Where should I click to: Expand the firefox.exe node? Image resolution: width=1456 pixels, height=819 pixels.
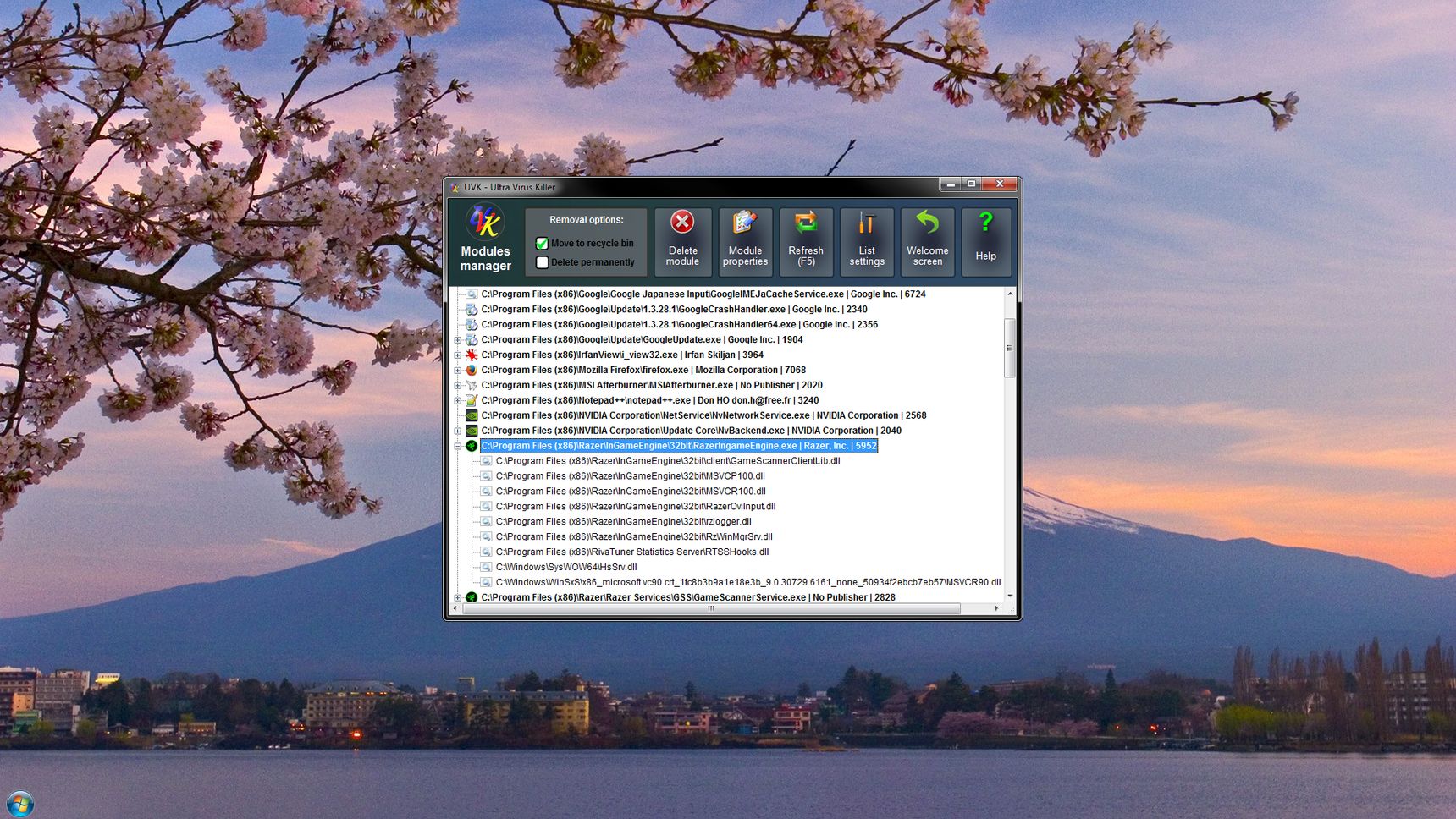tap(458, 371)
